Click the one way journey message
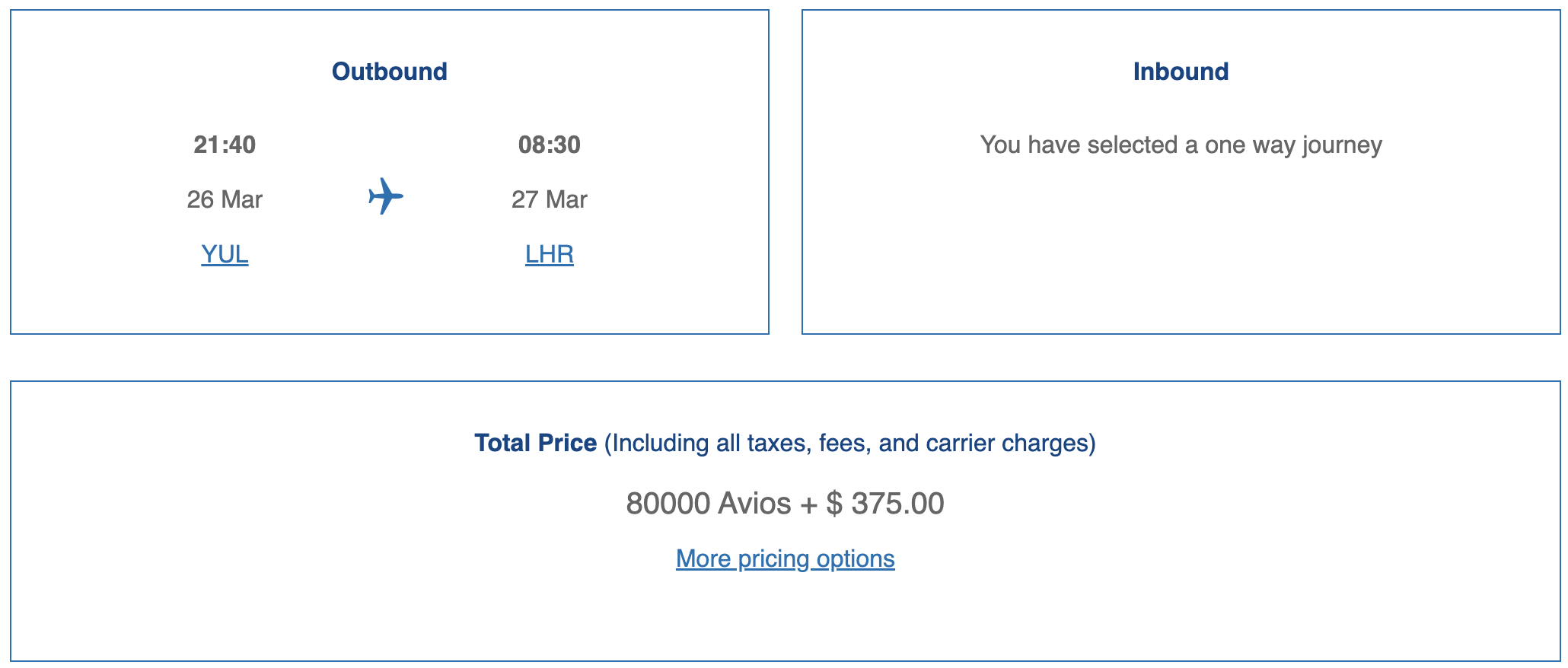The width and height of the screenshot is (1568, 668). coord(1181,145)
